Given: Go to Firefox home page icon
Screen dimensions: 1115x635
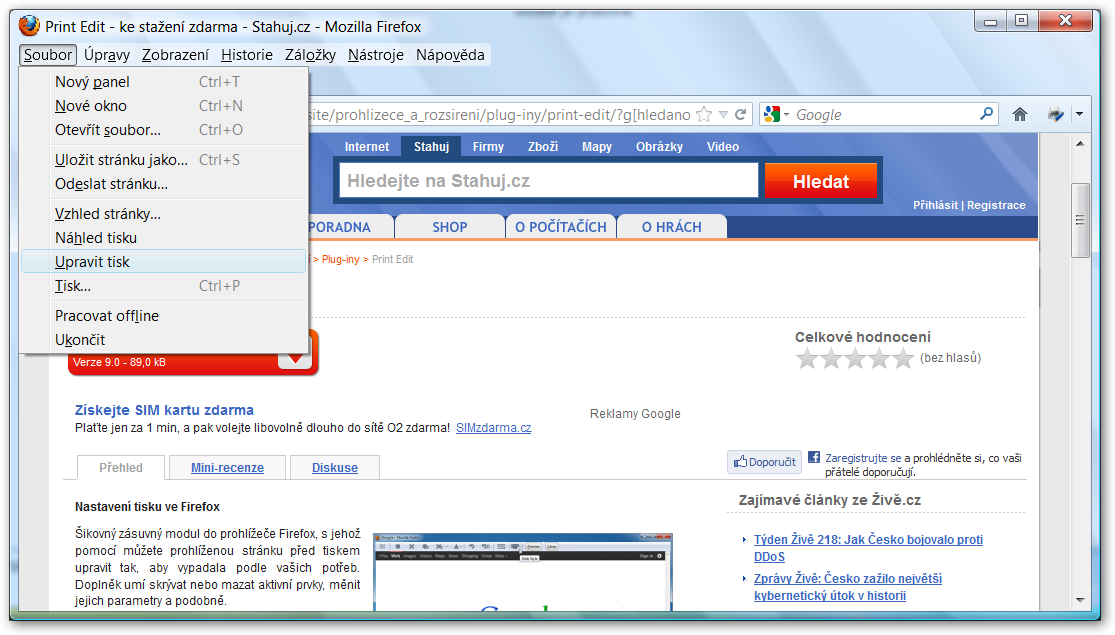Looking at the screenshot, I should pyautogui.click(x=1020, y=114).
